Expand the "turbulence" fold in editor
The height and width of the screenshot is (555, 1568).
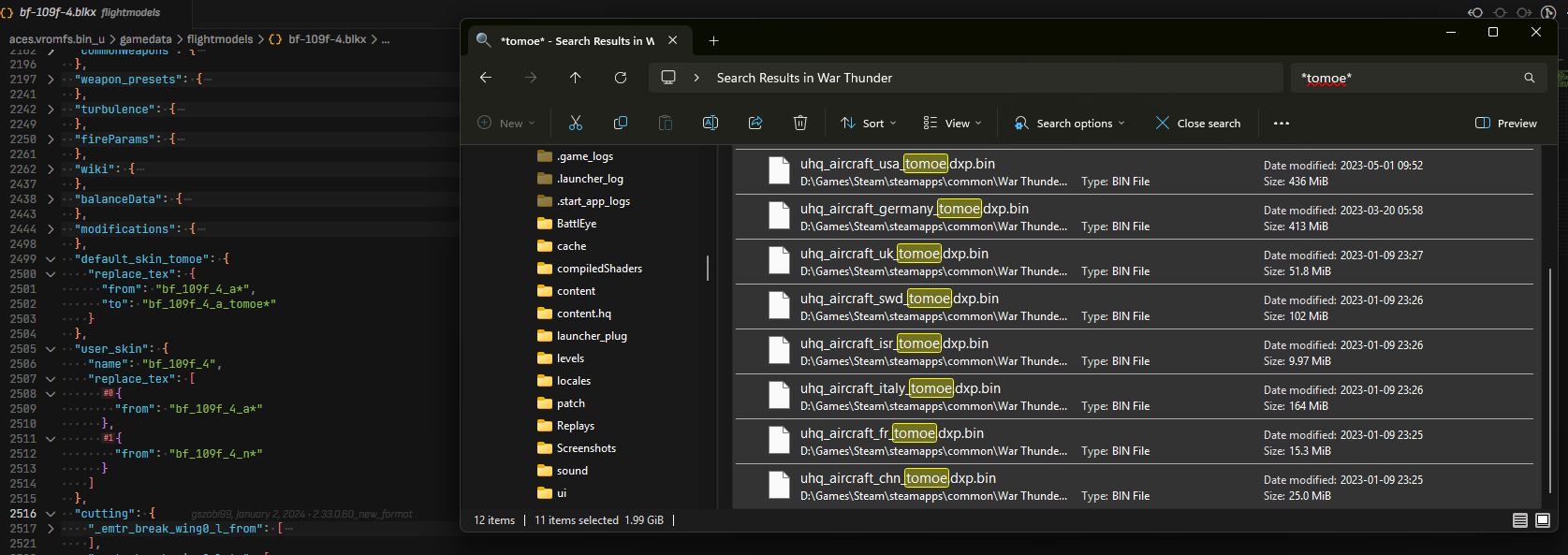(x=51, y=110)
